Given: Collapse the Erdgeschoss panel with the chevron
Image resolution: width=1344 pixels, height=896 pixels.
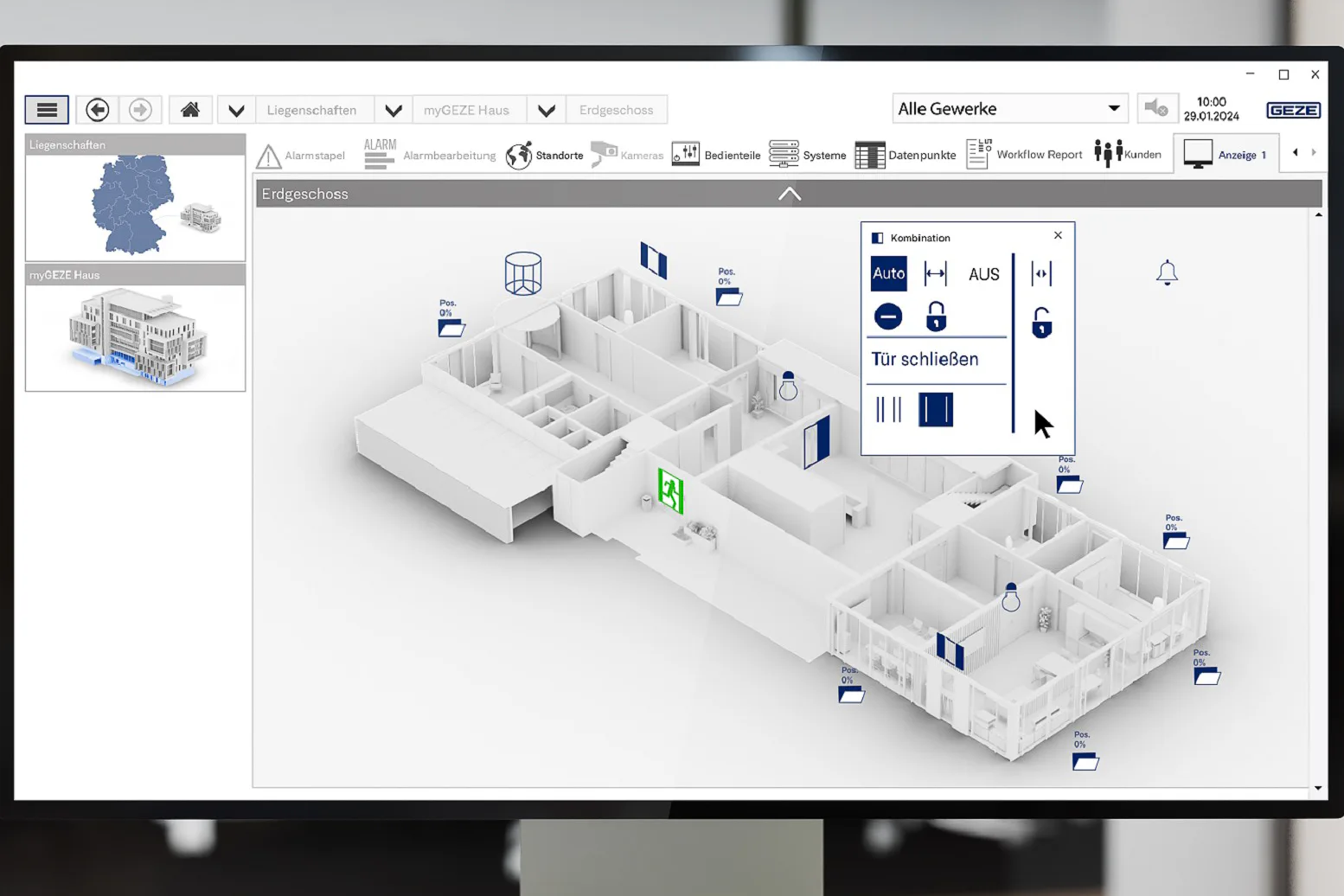Looking at the screenshot, I should coord(790,194).
